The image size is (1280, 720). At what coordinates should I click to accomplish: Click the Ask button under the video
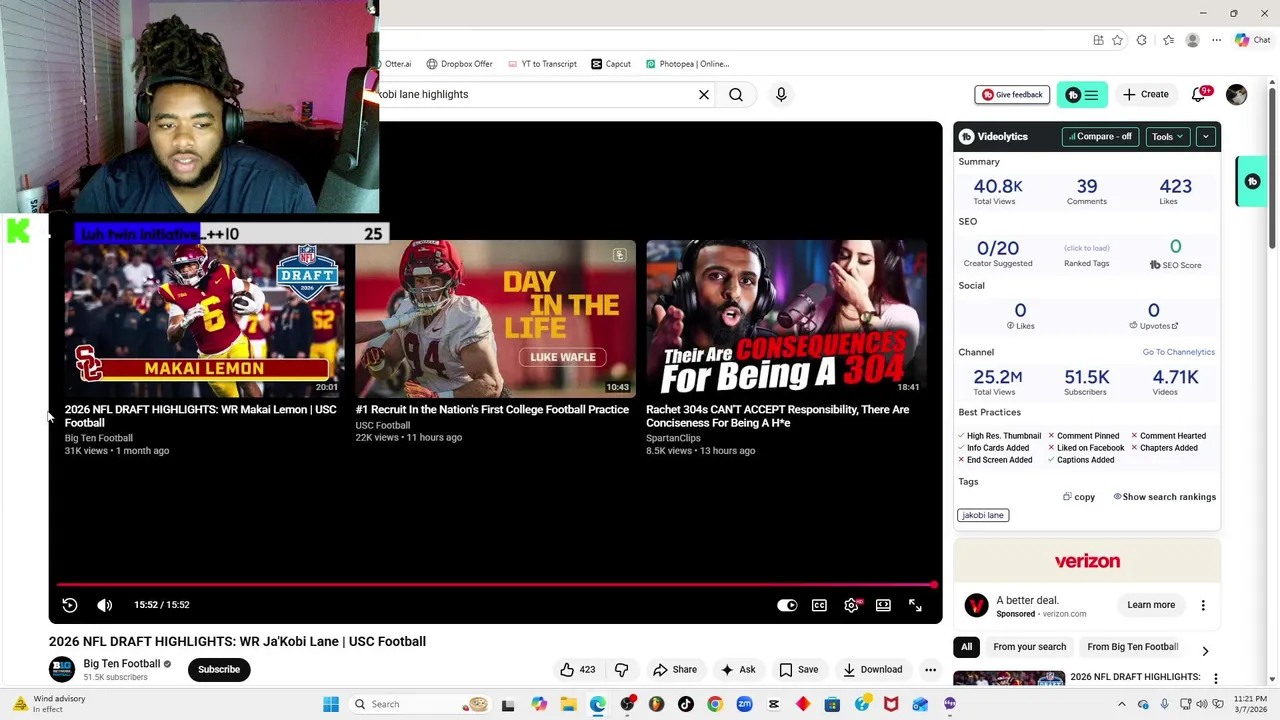(738, 670)
